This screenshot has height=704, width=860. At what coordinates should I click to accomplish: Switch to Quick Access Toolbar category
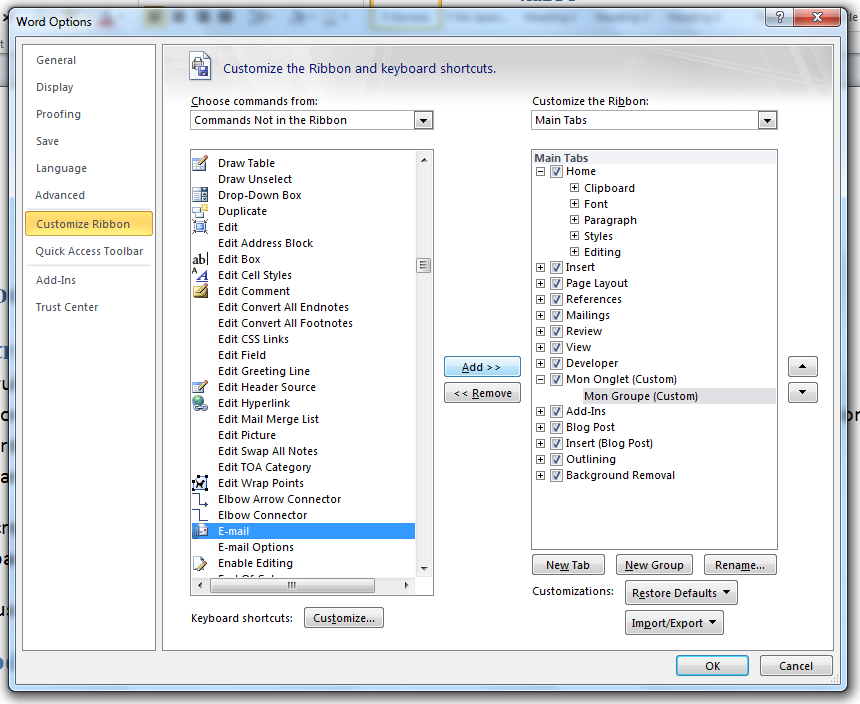[x=89, y=251]
